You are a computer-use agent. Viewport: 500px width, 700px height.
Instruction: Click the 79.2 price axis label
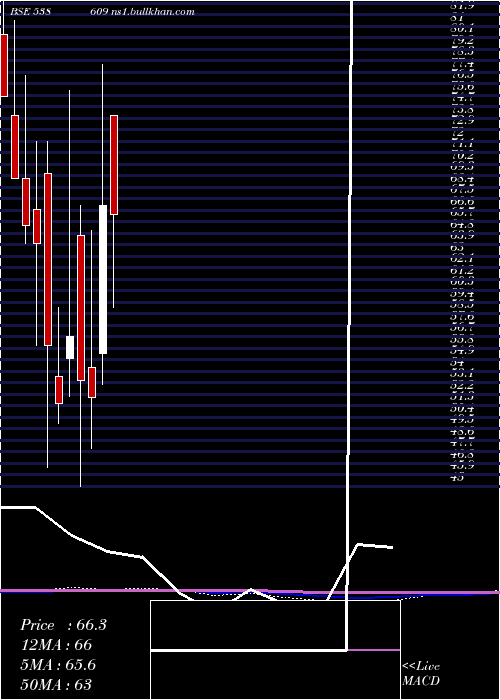[x=464, y=42]
